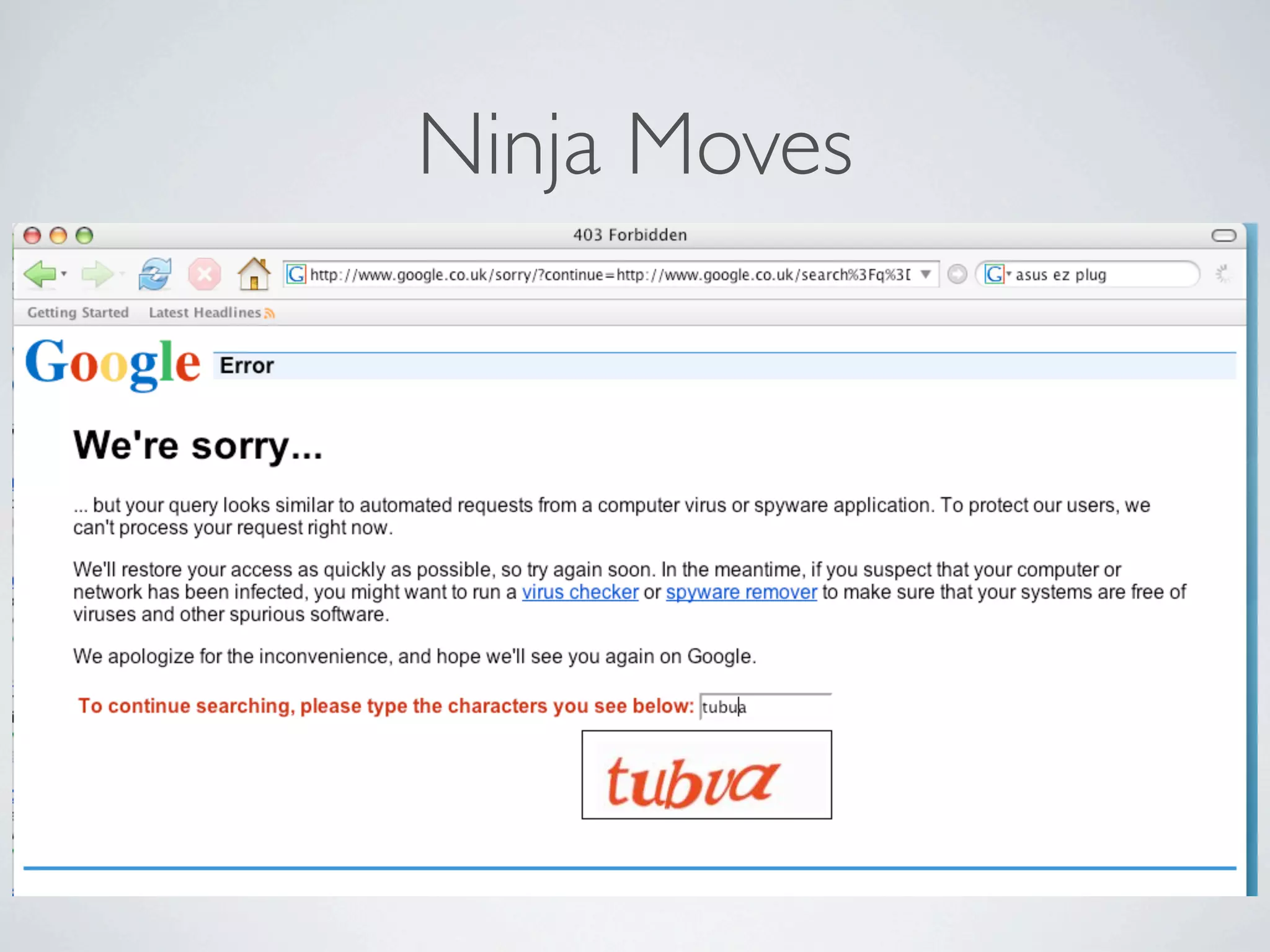
Task: Toggle the toolbar pill button in title bar
Action: (x=1223, y=236)
